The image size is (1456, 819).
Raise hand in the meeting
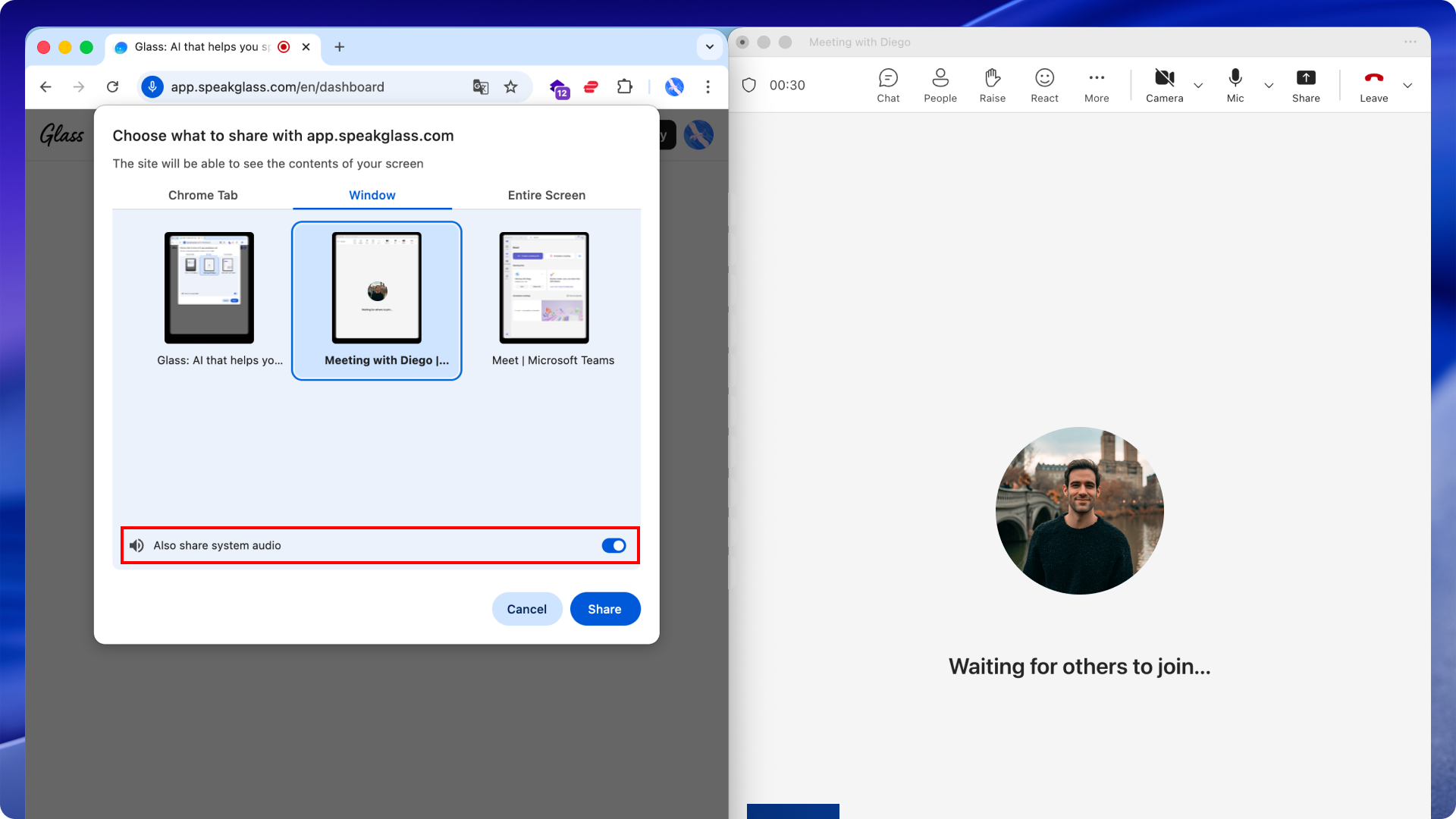tap(992, 85)
